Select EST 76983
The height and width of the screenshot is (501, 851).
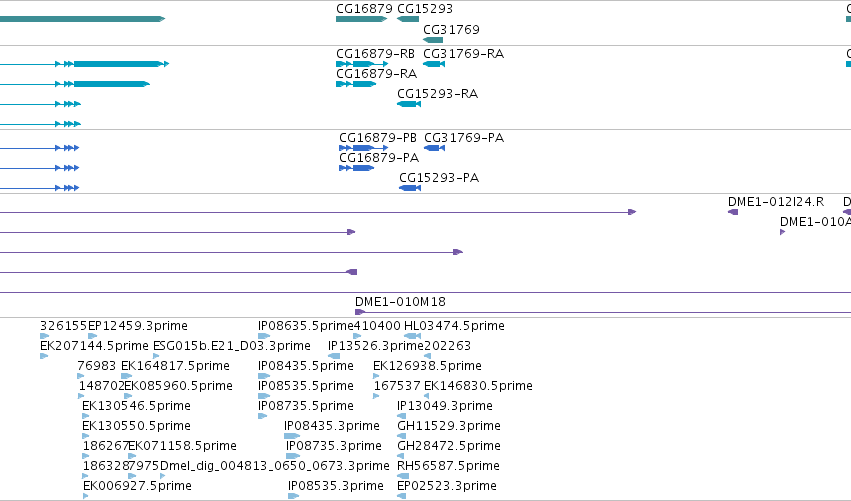point(96,366)
